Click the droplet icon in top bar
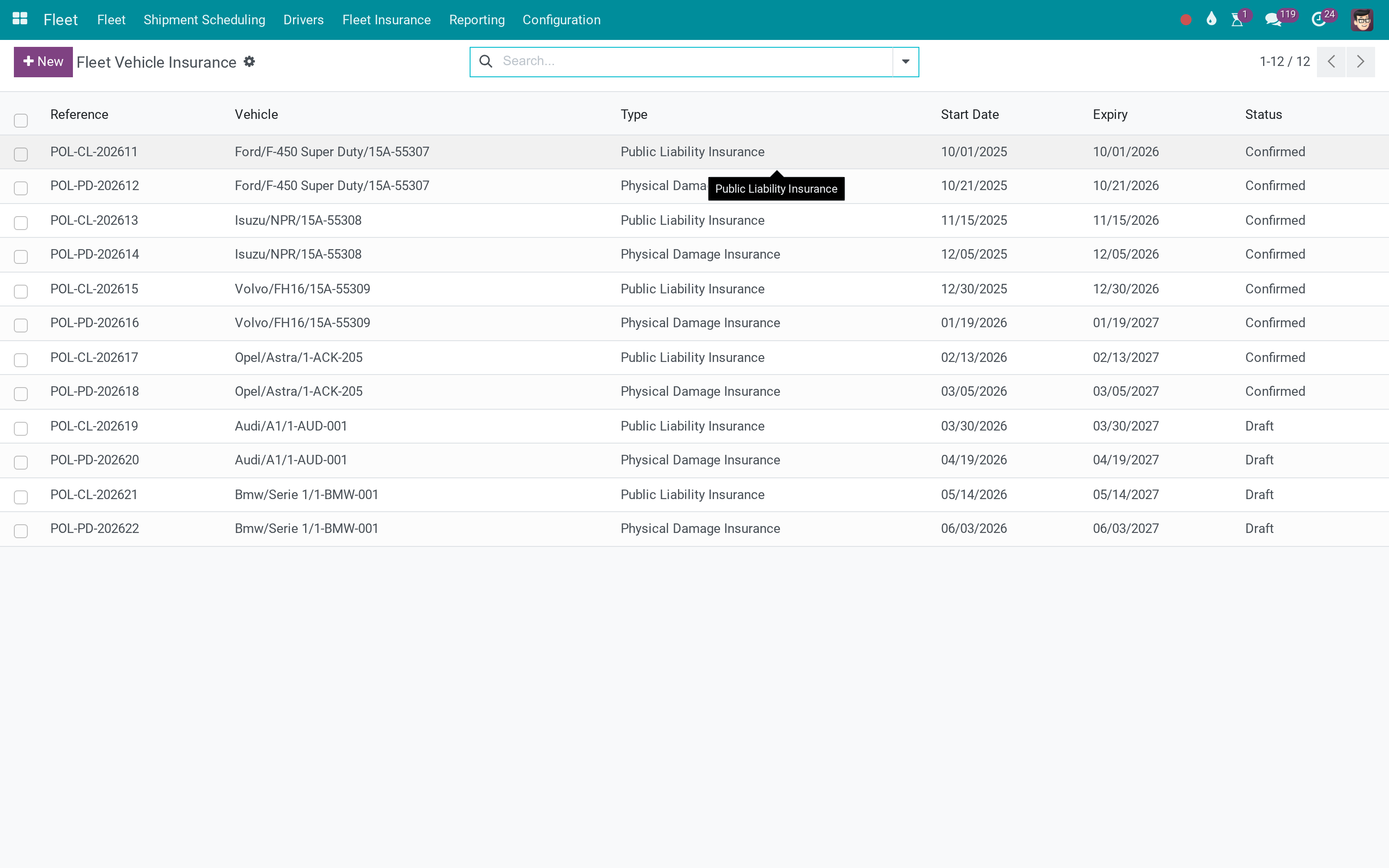1389x868 pixels. [1211, 19]
